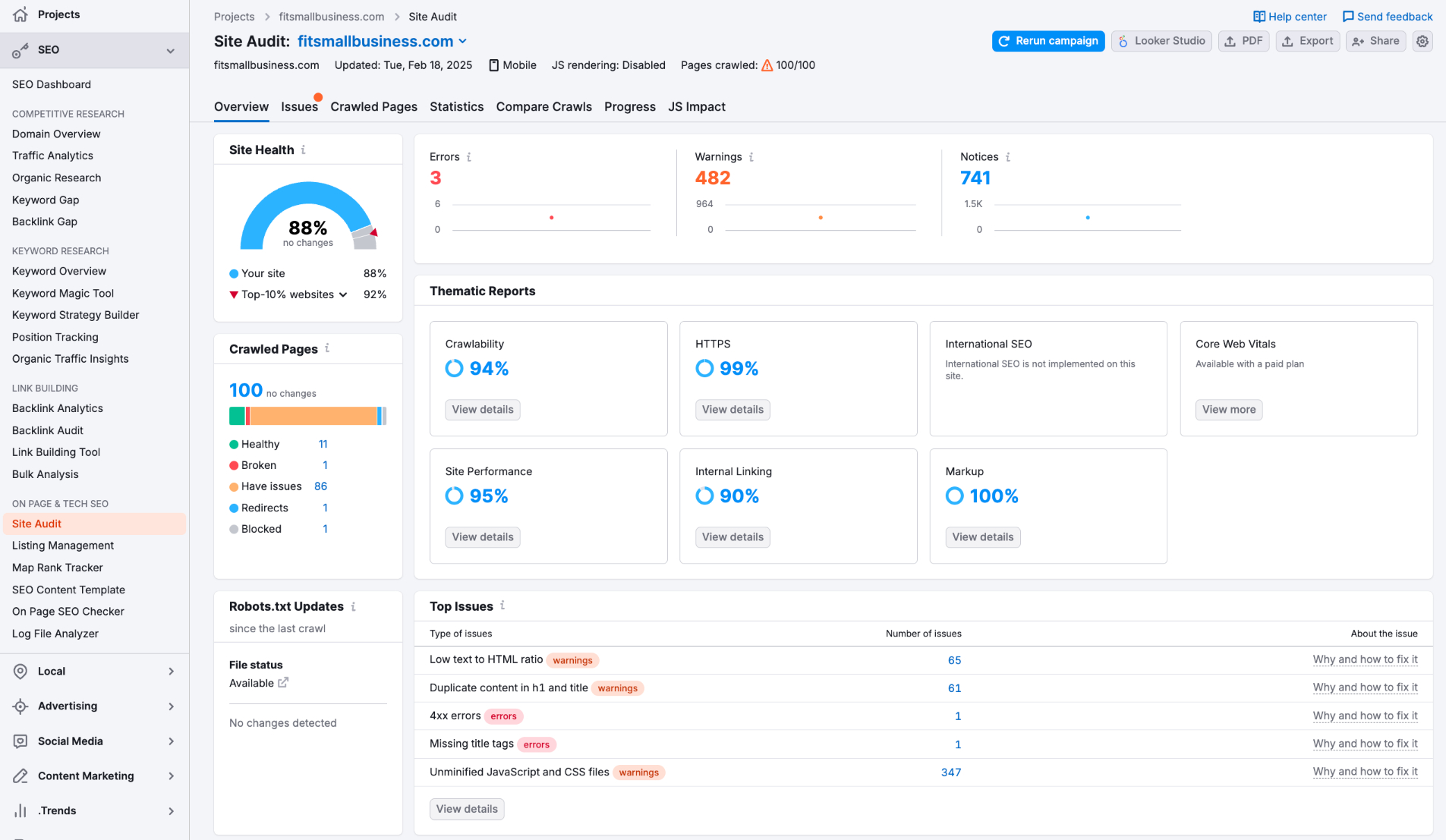Click the Crawled Pages info icon
This screenshot has width=1446, height=840.
pyautogui.click(x=327, y=348)
